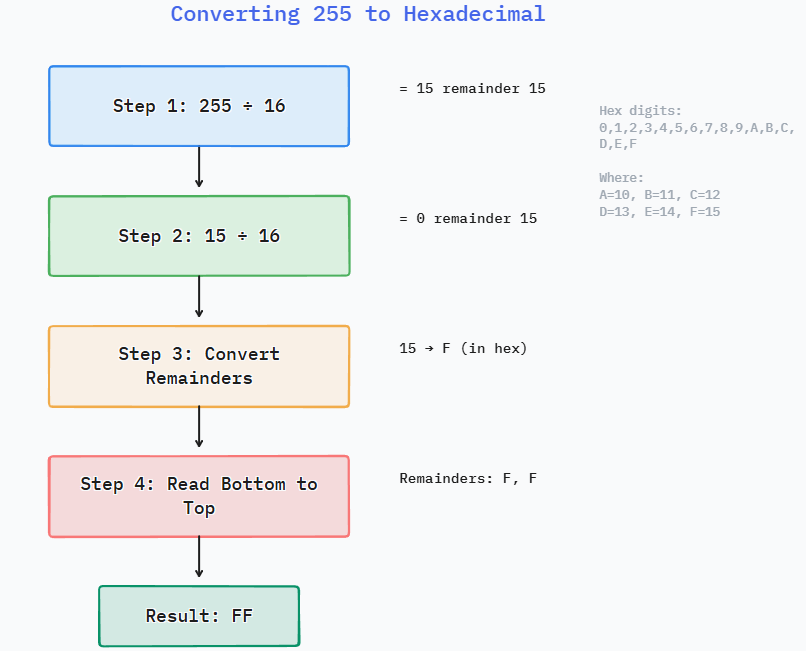Select the arrow between Step 2 and Step 3

(199, 297)
